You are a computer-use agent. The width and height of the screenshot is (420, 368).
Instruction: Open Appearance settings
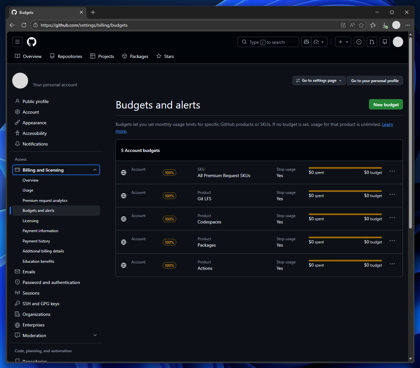tap(34, 123)
